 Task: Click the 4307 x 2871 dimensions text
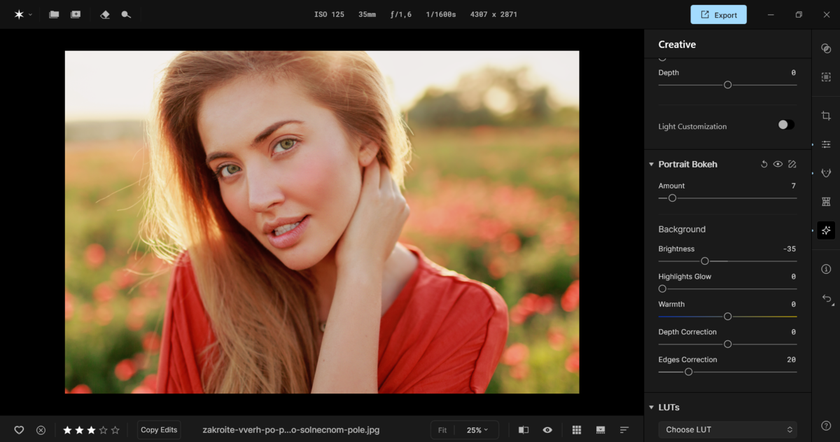[493, 14]
